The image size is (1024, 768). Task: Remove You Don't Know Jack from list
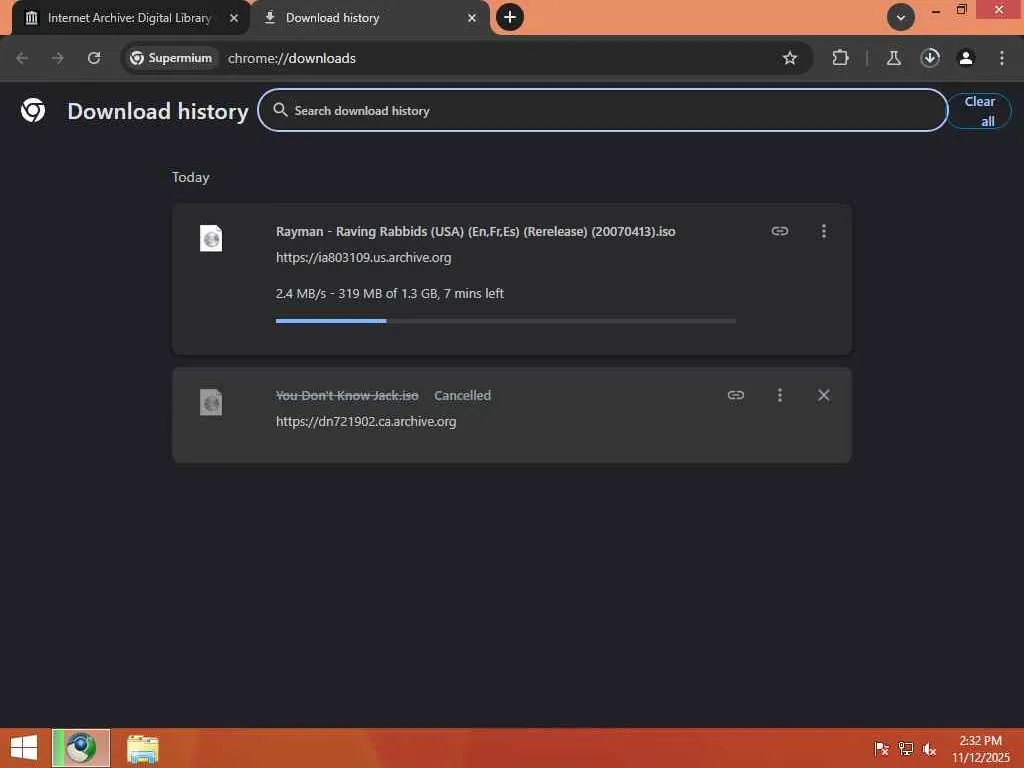[x=824, y=395]
